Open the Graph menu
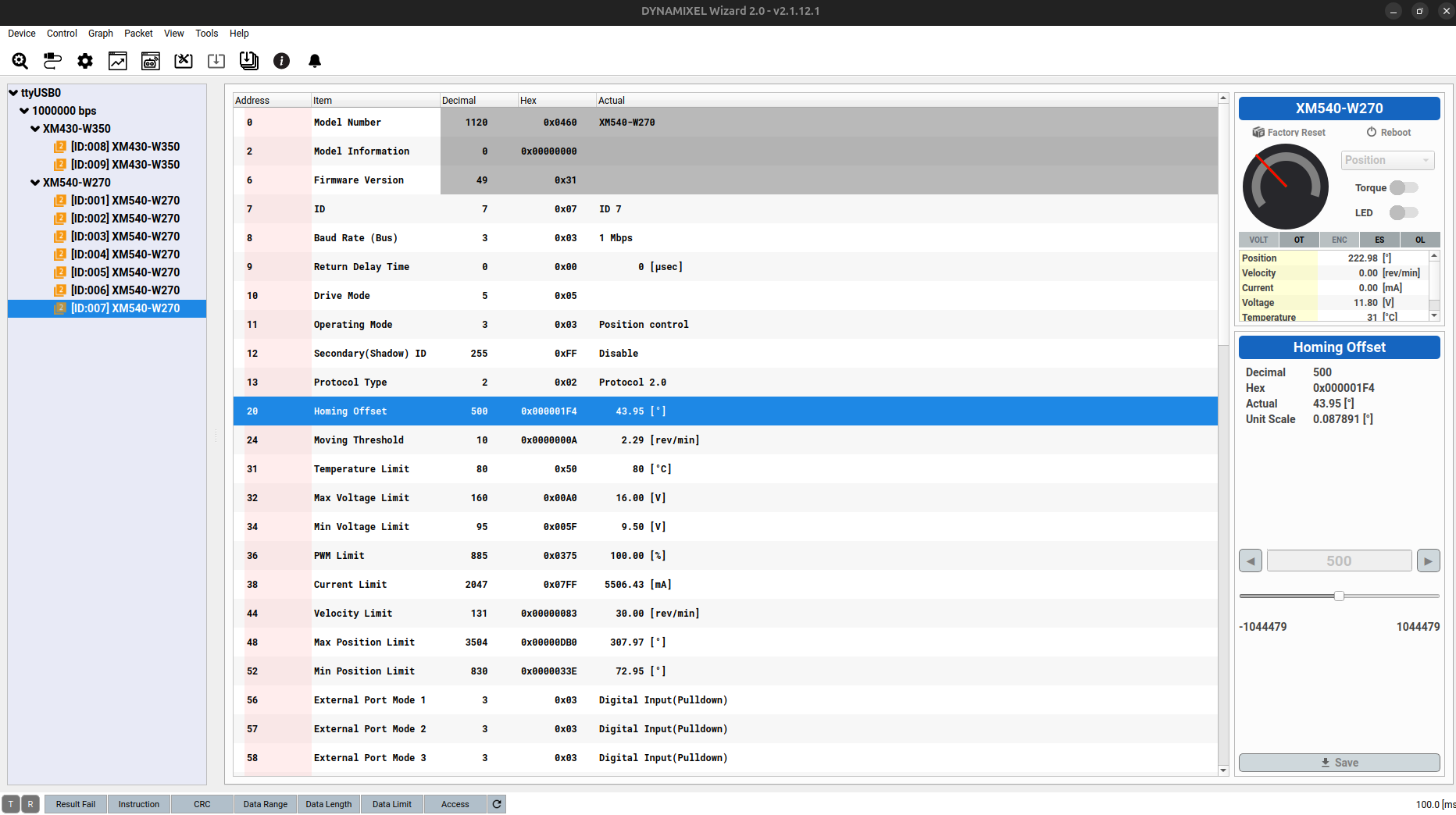 tap(101, 34)
